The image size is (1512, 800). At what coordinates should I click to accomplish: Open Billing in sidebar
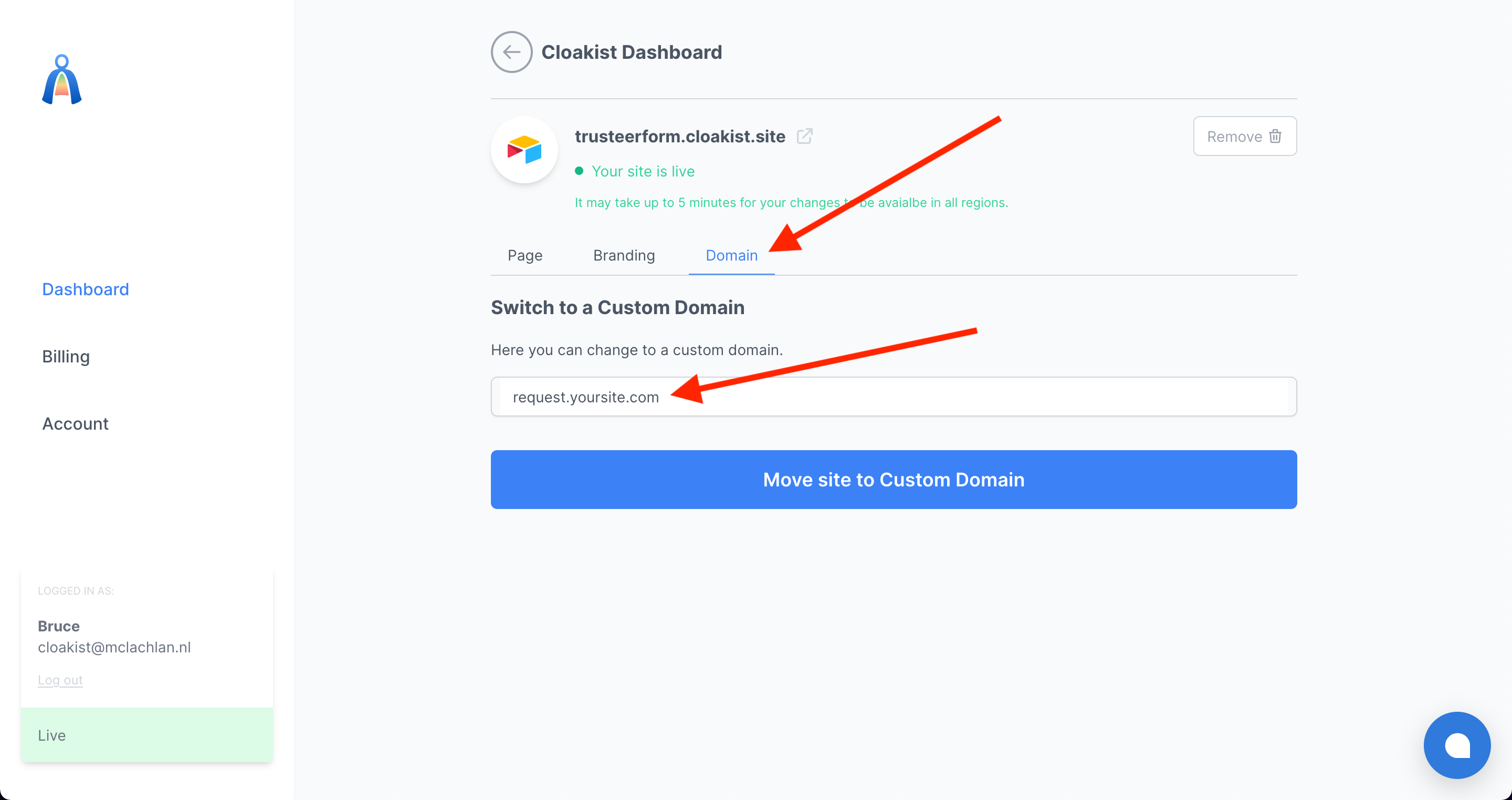coord(66,357)
